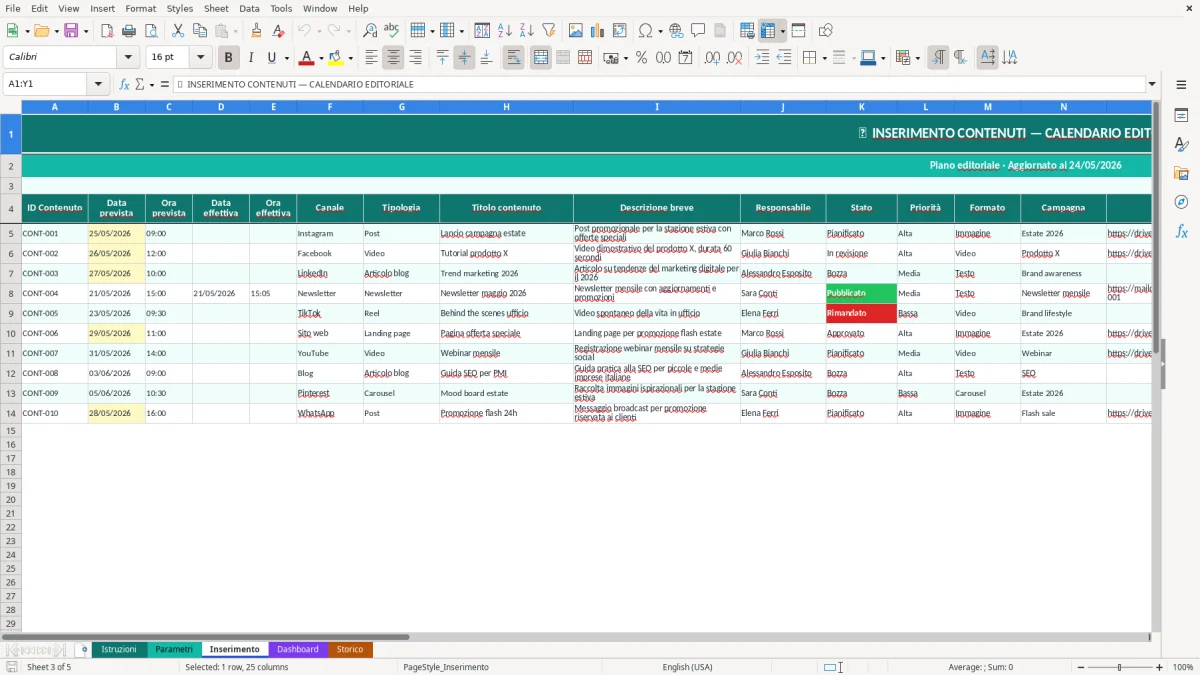Click the Export as PDF icon
1200x675 pixels.
[107, 31]
